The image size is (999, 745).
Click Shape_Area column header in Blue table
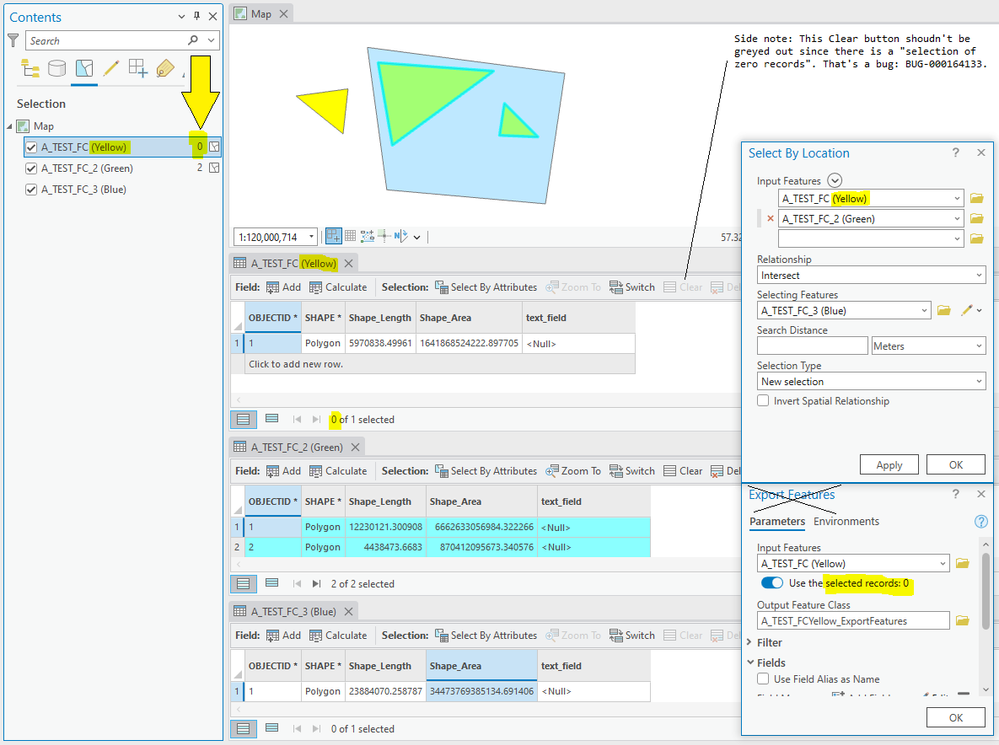point(482,666)
